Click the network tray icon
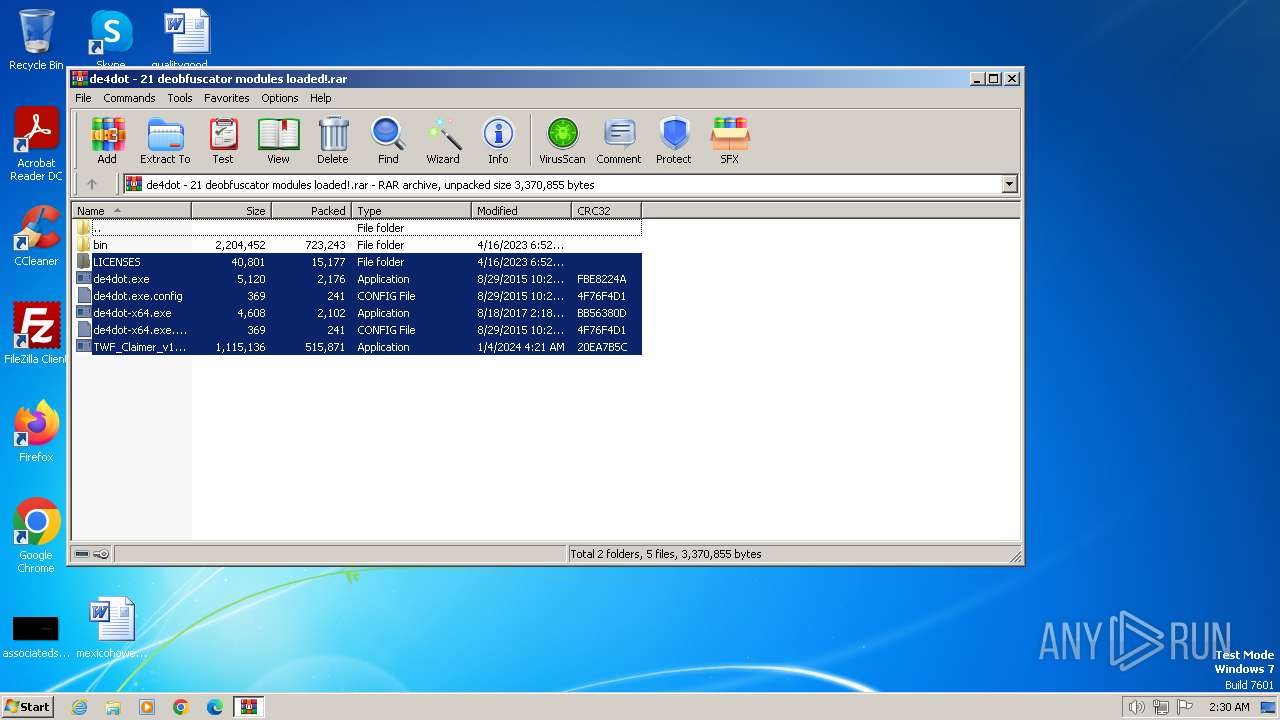Viewport: 1280px width, 720px height. coord(1160,707)
